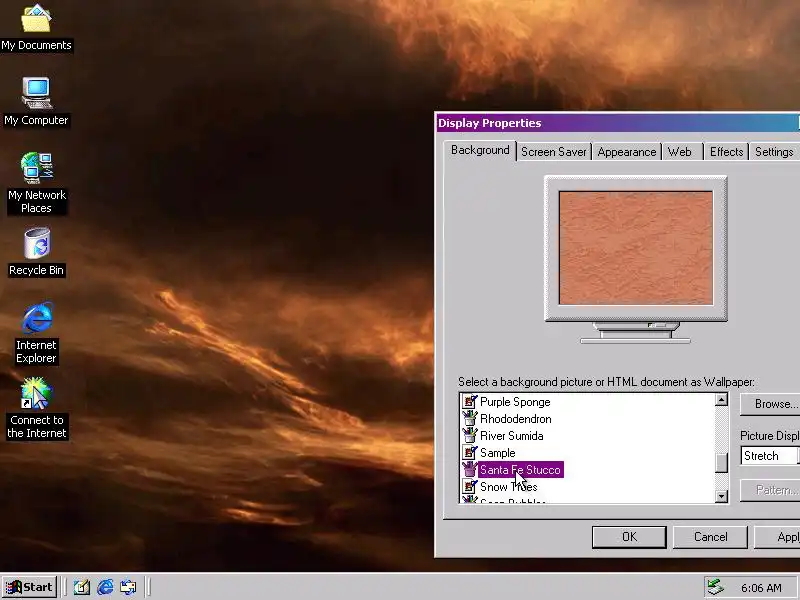Click Show Desktop quick launch icon

(x=82, y=587)
